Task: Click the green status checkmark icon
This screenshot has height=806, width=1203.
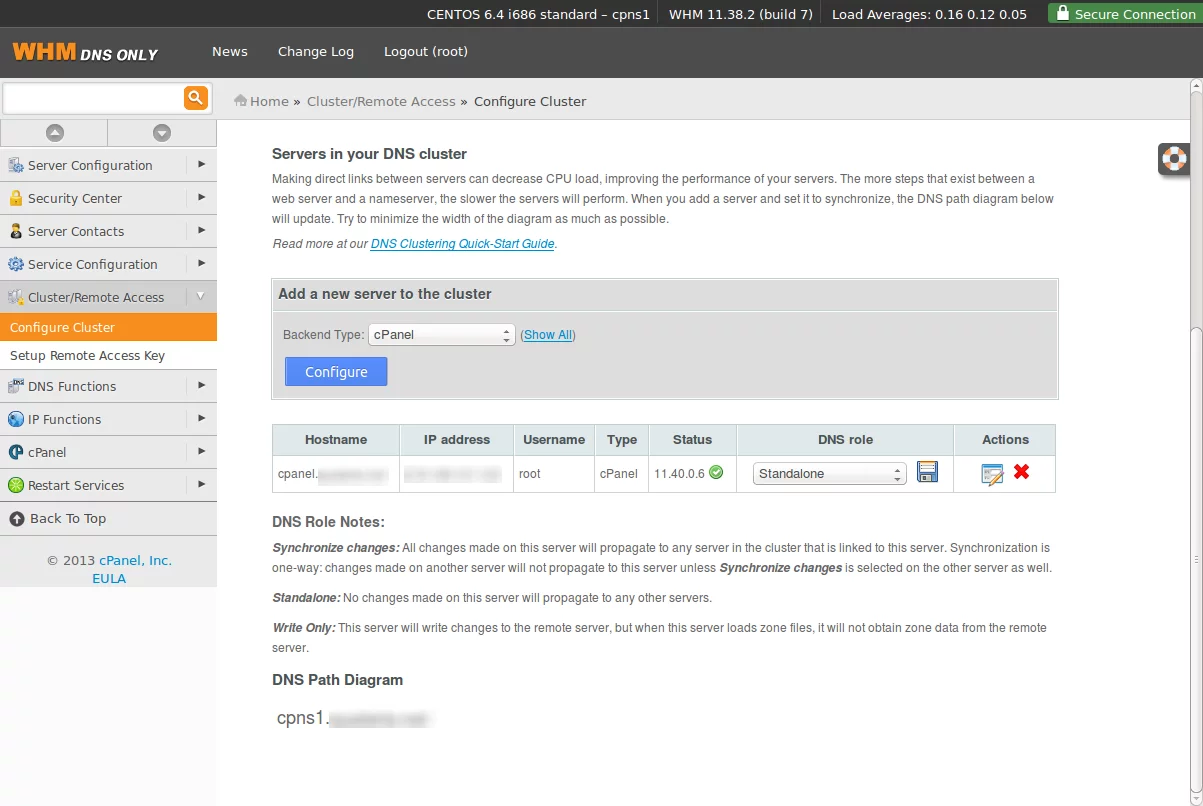Action: click(x=716, y=472)
